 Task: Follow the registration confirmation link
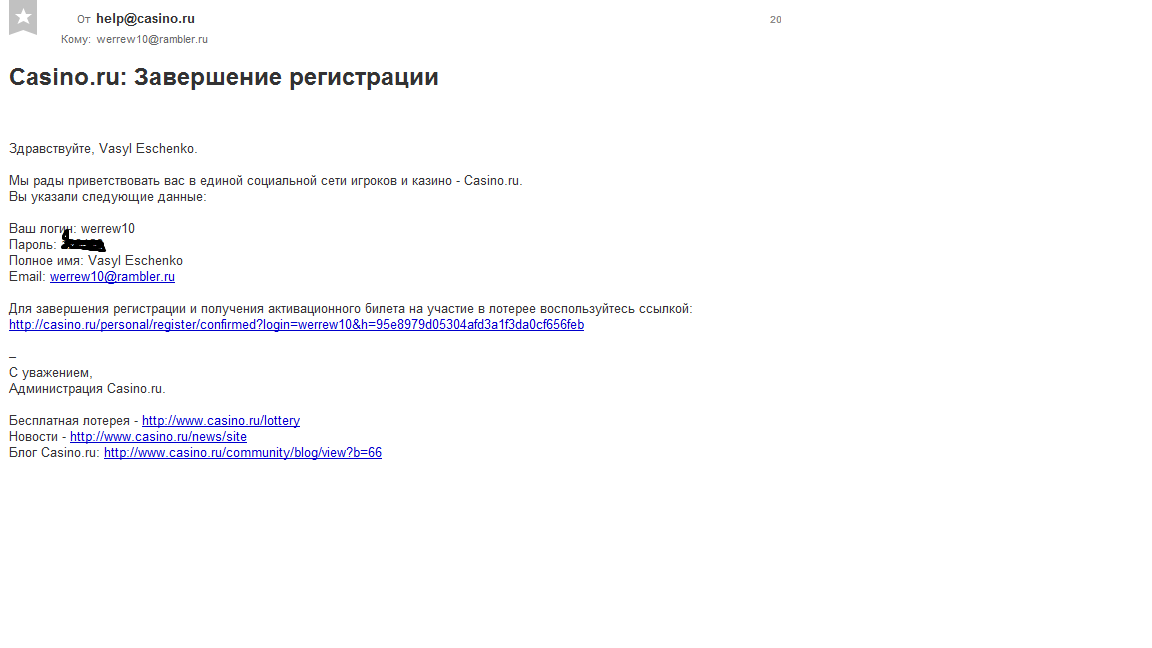pyautogui.click(x=296, y=325)
